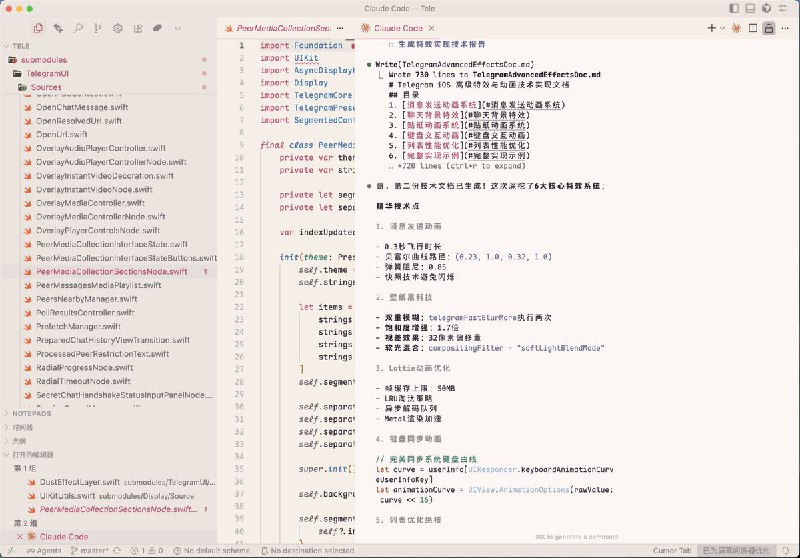Synchronize changes icon next to master
This screenshot has width=800, height=558.
pyautogui.click(x=117, y=551)
